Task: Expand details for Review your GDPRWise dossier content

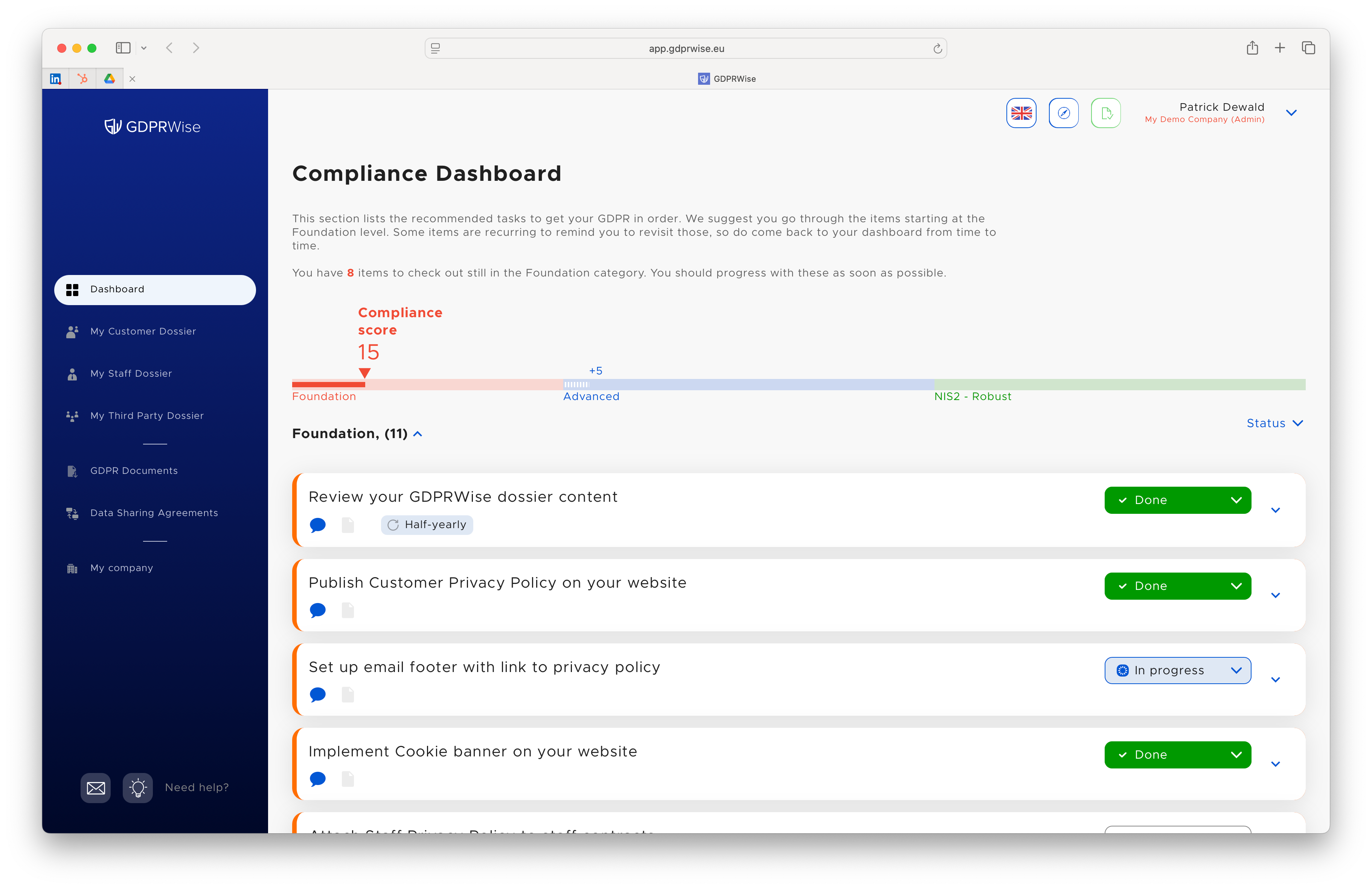Action: 1276,510
